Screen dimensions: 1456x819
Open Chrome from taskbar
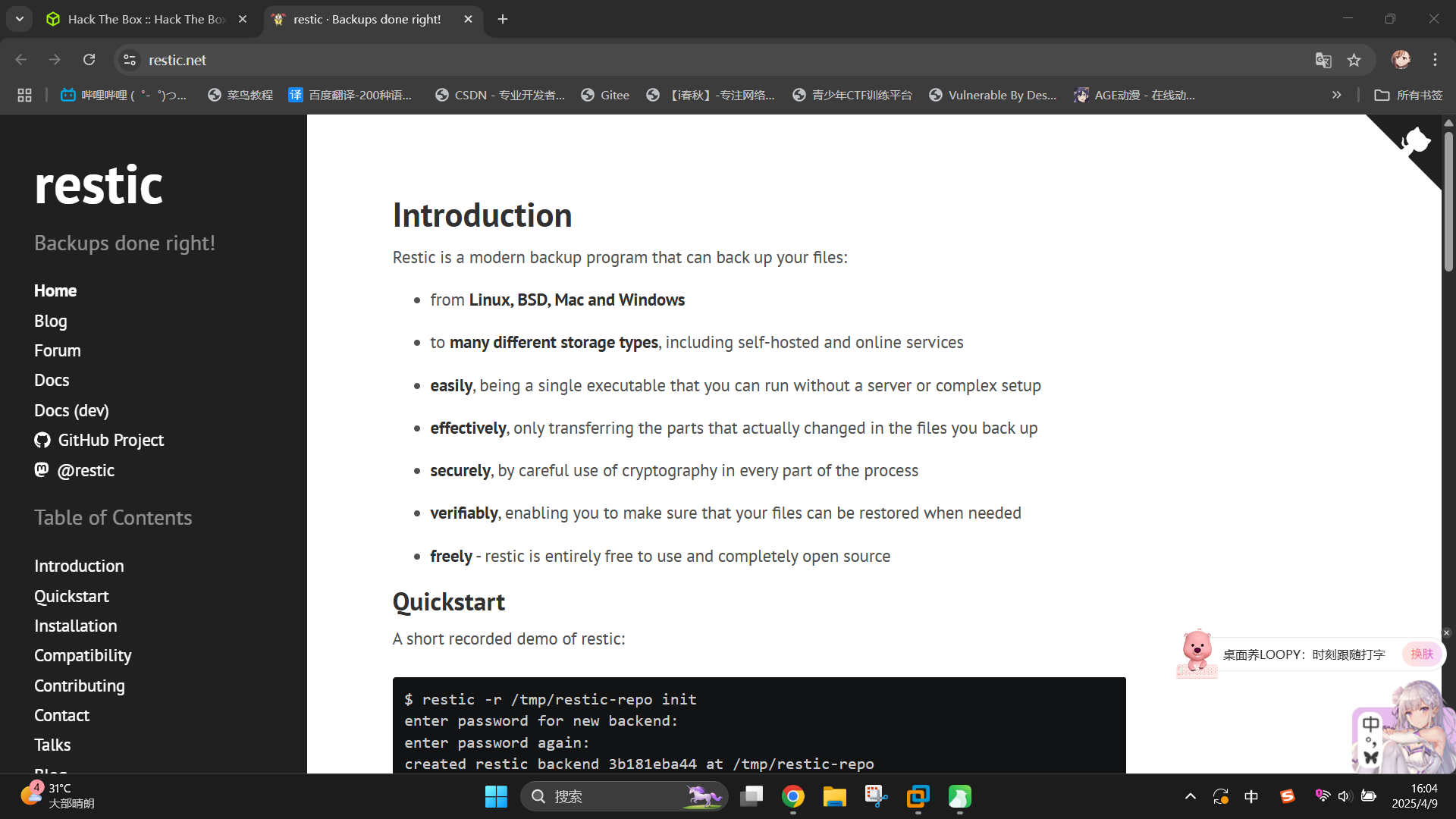793,796
